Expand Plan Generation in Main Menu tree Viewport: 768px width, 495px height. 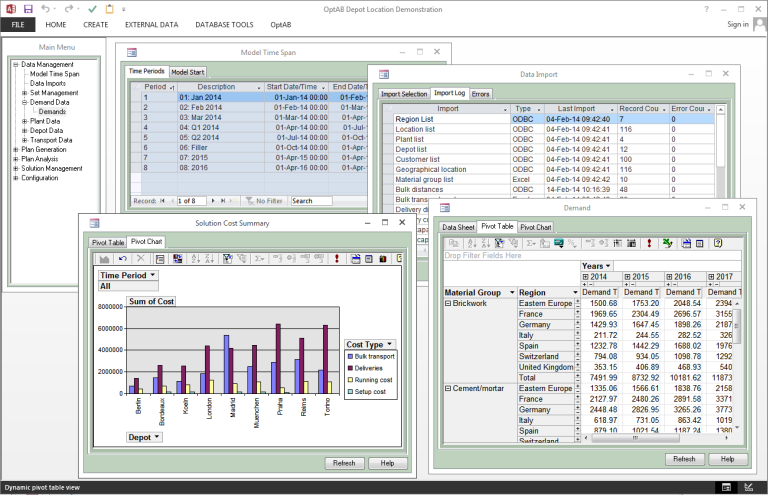[16, 149]
